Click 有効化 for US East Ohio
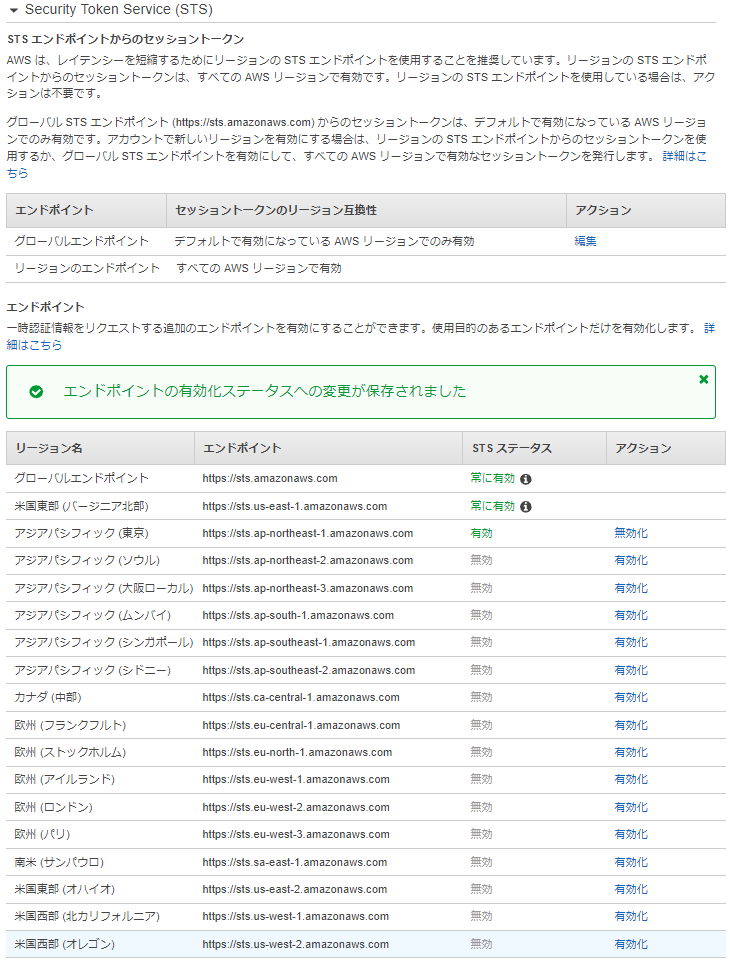This screenshot has height=966, width=730. pyautogui.click(x=631, y=890)
